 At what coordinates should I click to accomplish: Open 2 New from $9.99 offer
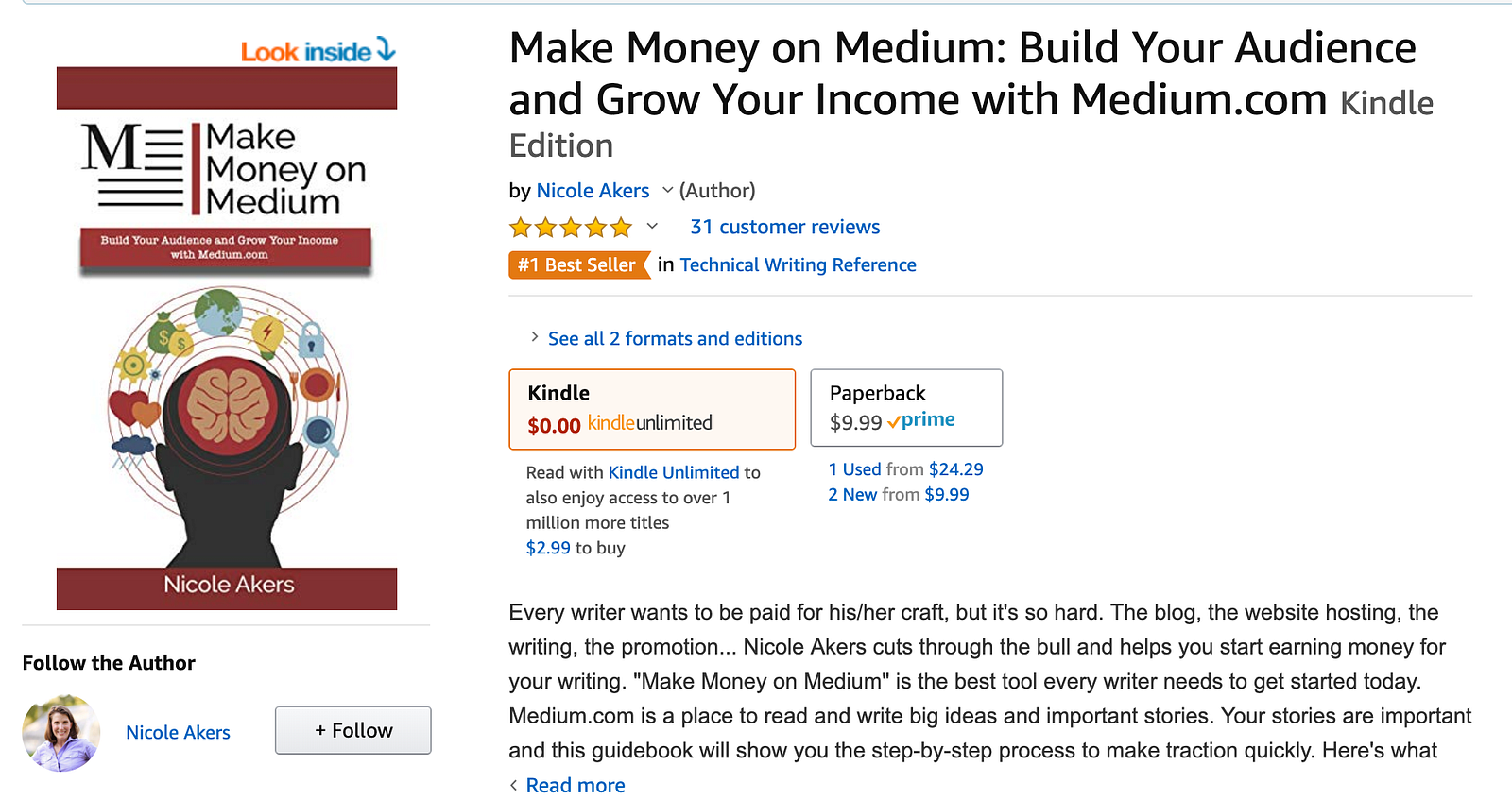click(x=898, y=495)
